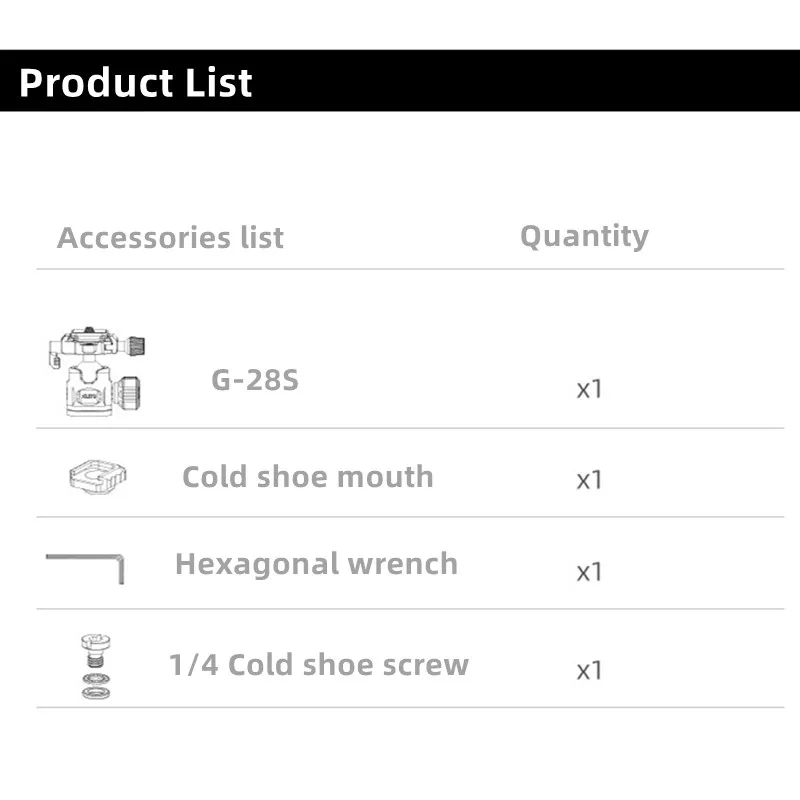Click the "Hexagonal wrench" label
Viewport: 800px width, 800px height.
click(x=316, y=564)
